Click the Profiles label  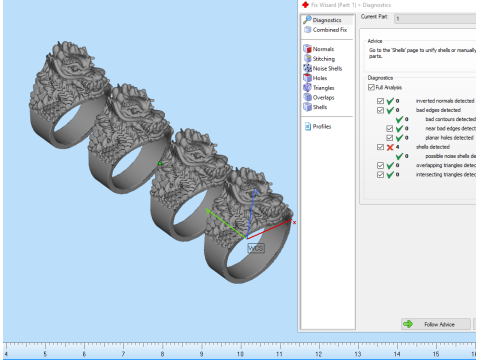pyautogui.click(x=322, y=126)
